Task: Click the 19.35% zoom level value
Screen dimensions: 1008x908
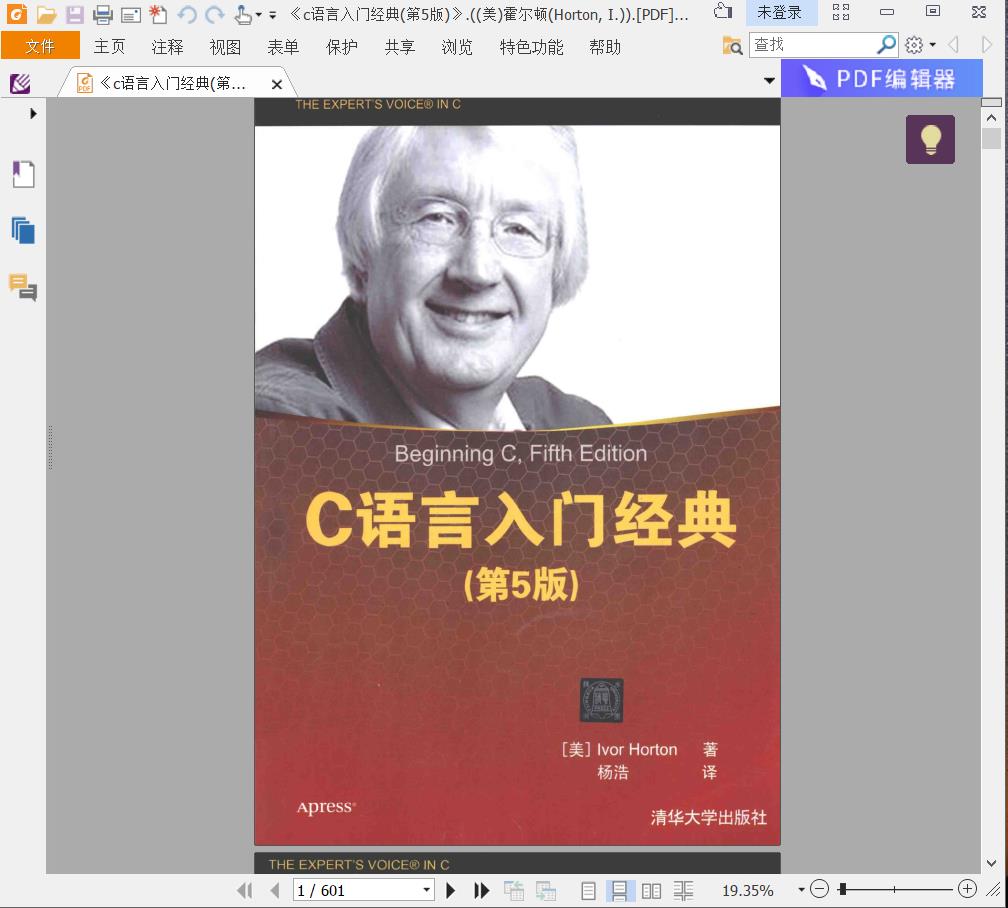Action: 748,891
